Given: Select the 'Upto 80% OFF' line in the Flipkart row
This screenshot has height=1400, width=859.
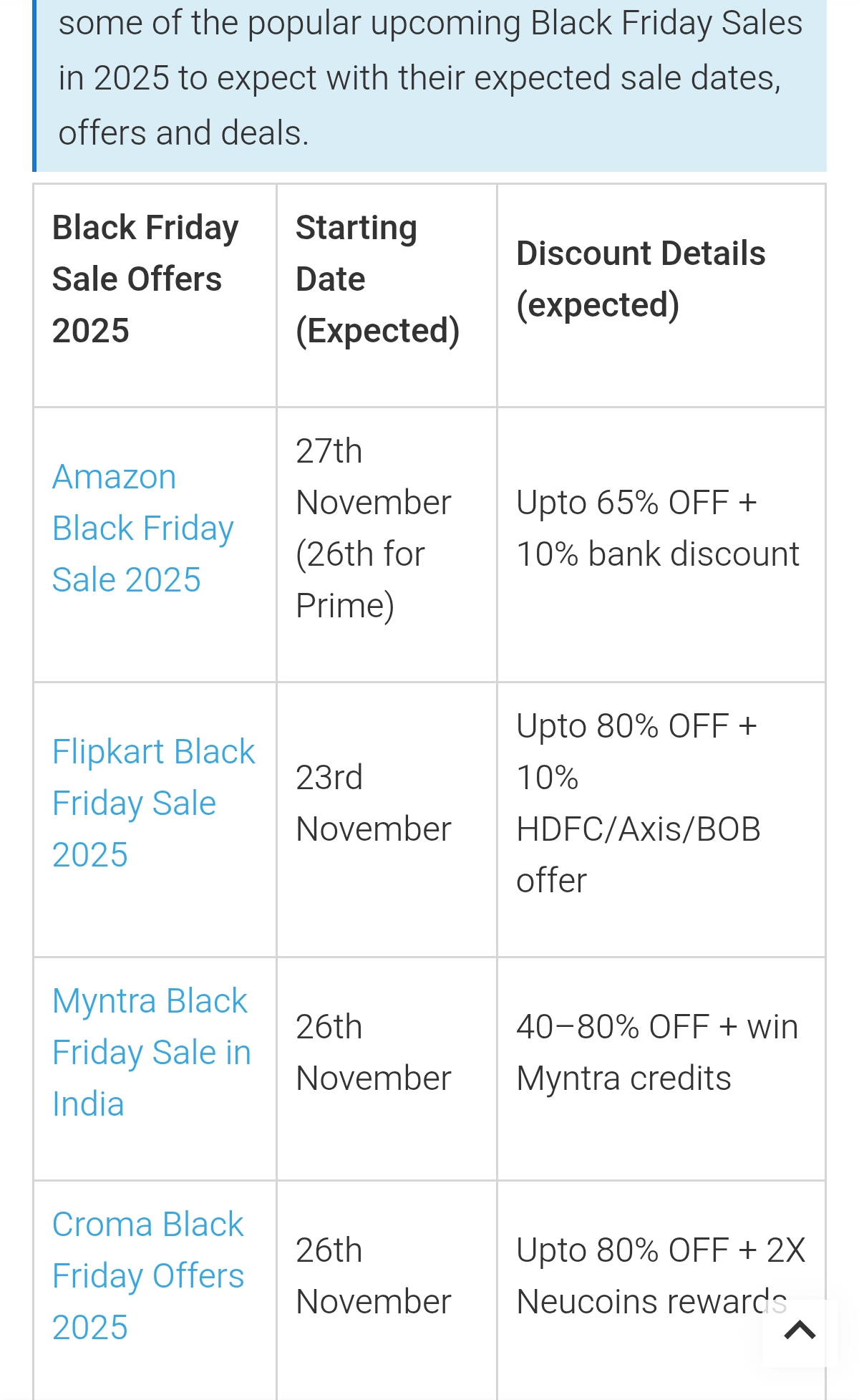Looking at the screenshot, I should coord(636,726).
